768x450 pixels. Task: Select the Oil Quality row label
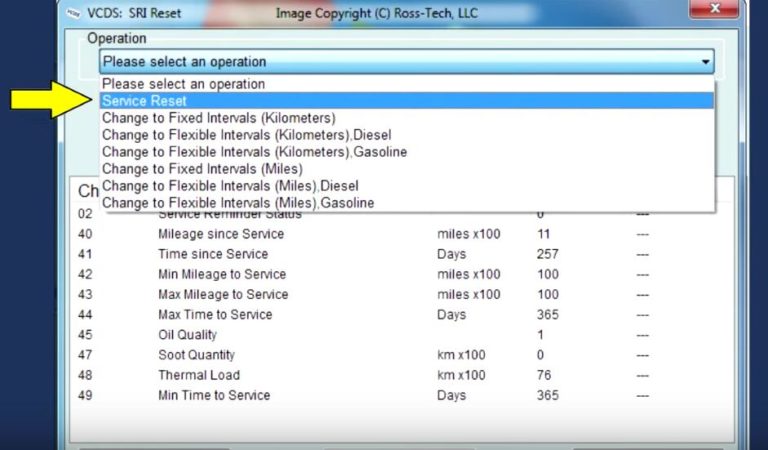coord(187,335)
